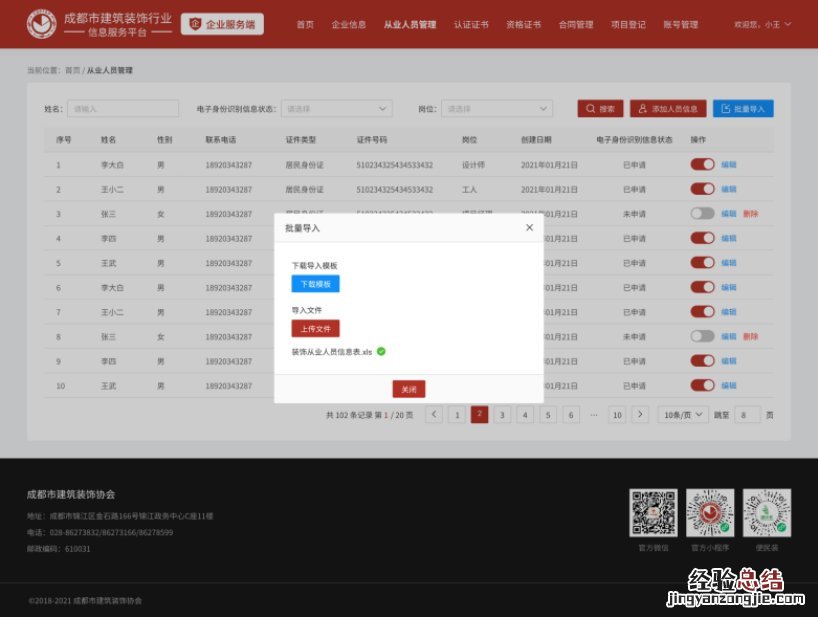Open the 账号管理 nav item
Viewport: 818px width, 617px height.
(x=680, y=25)
